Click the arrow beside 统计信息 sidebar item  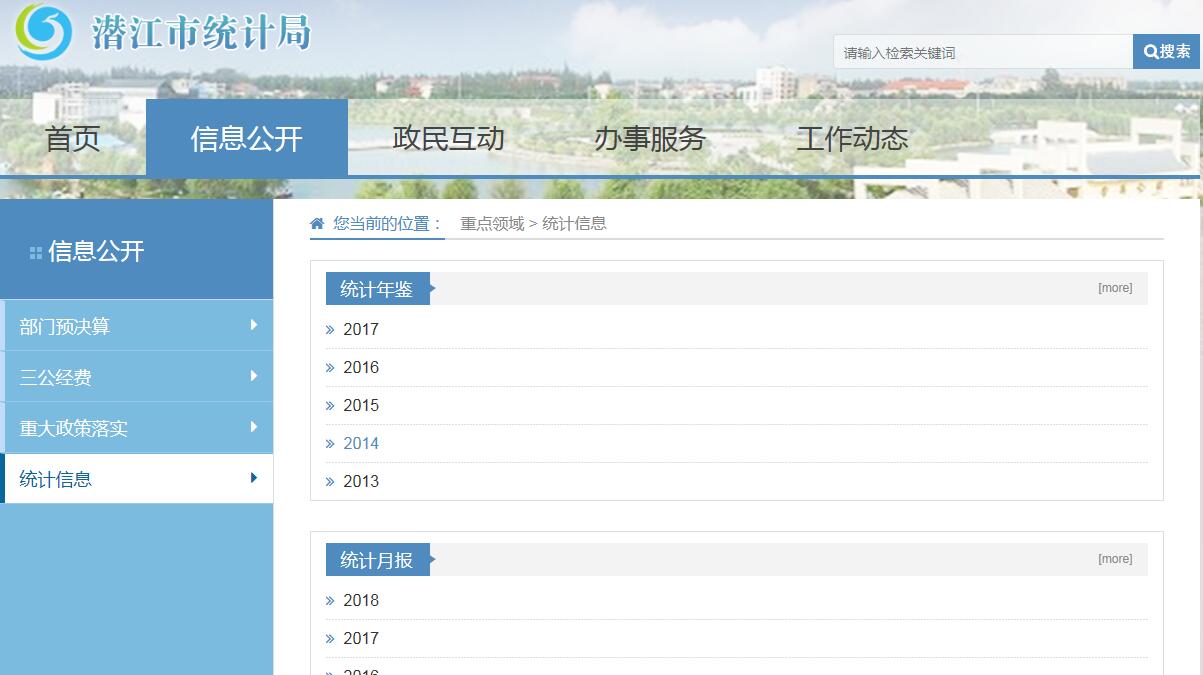pyautogui.click(x=254, y=478)
